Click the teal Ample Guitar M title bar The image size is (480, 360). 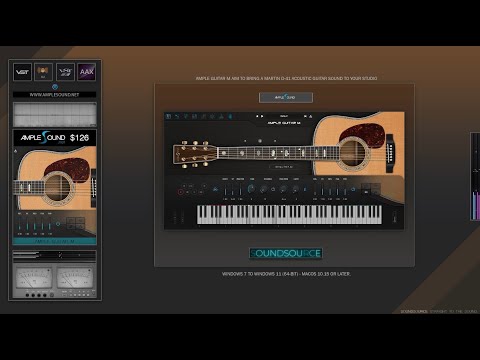(55, 241)
